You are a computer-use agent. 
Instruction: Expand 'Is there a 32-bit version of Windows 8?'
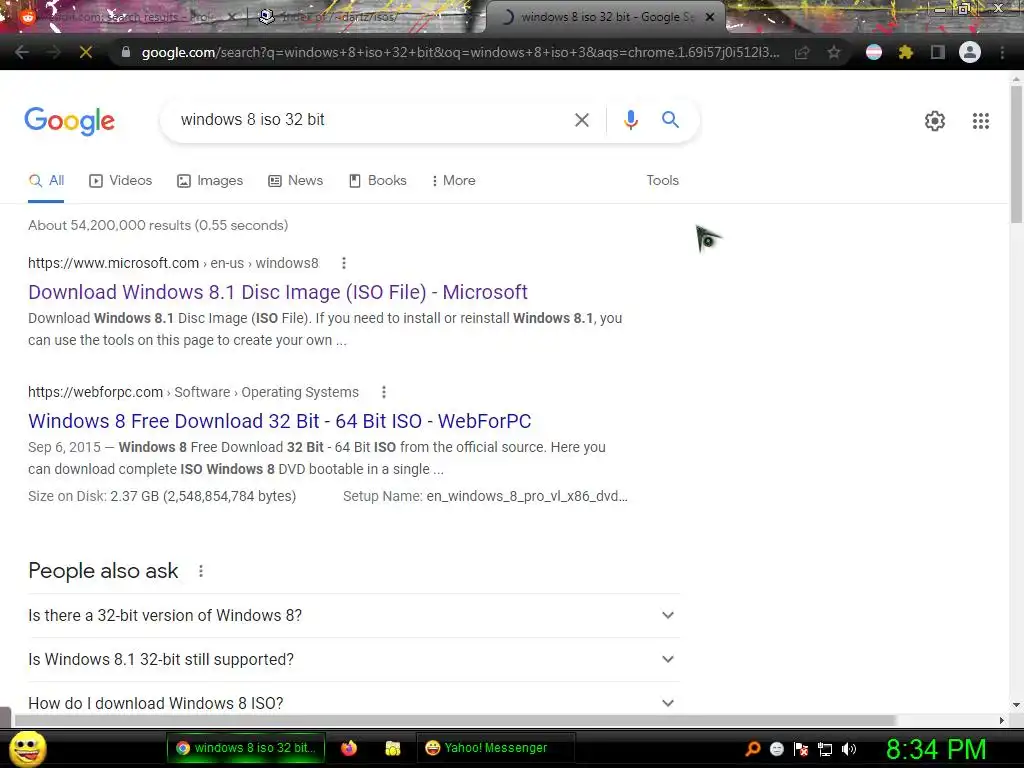pos(353,615)
